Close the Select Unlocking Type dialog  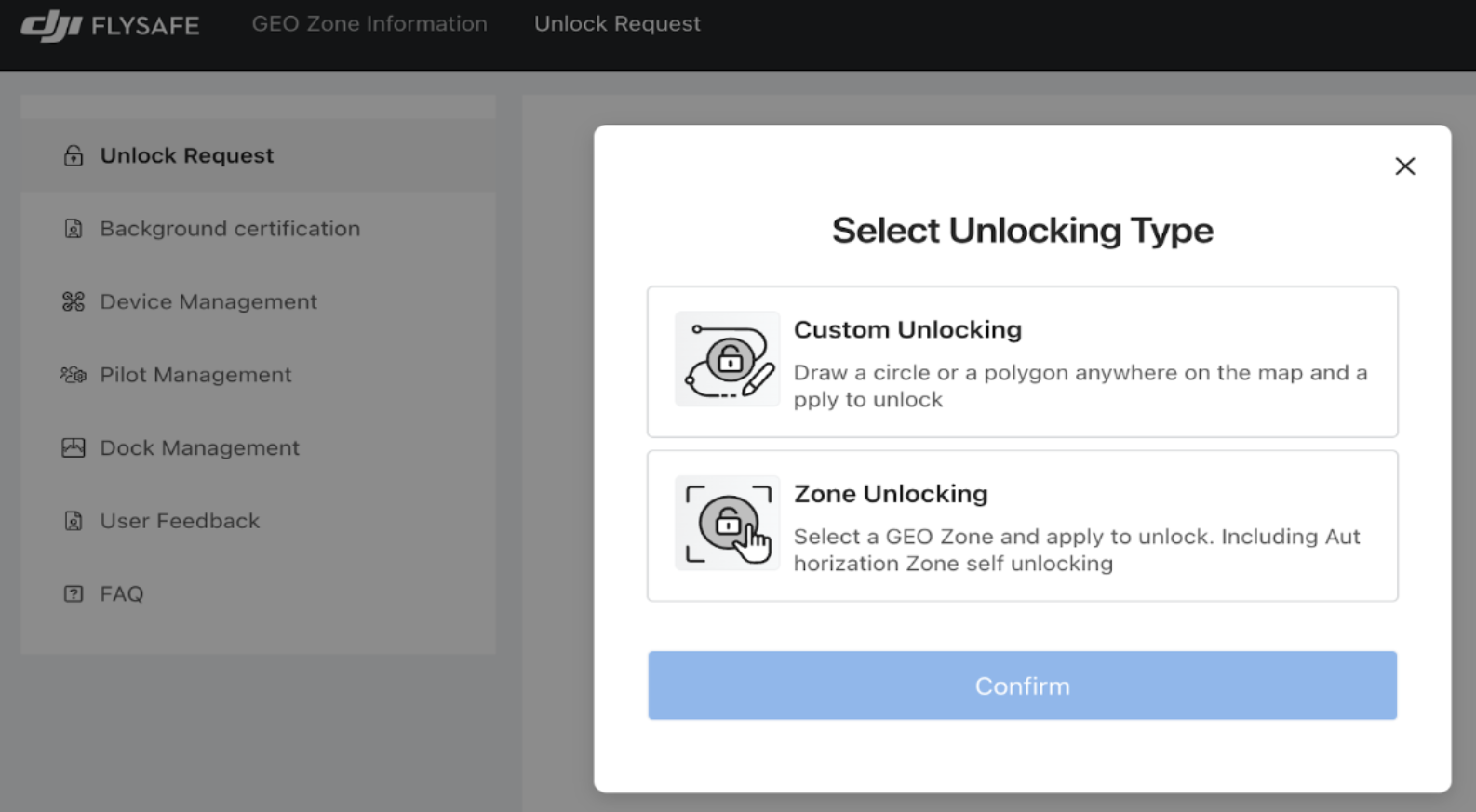click(x=1404, y=166)
